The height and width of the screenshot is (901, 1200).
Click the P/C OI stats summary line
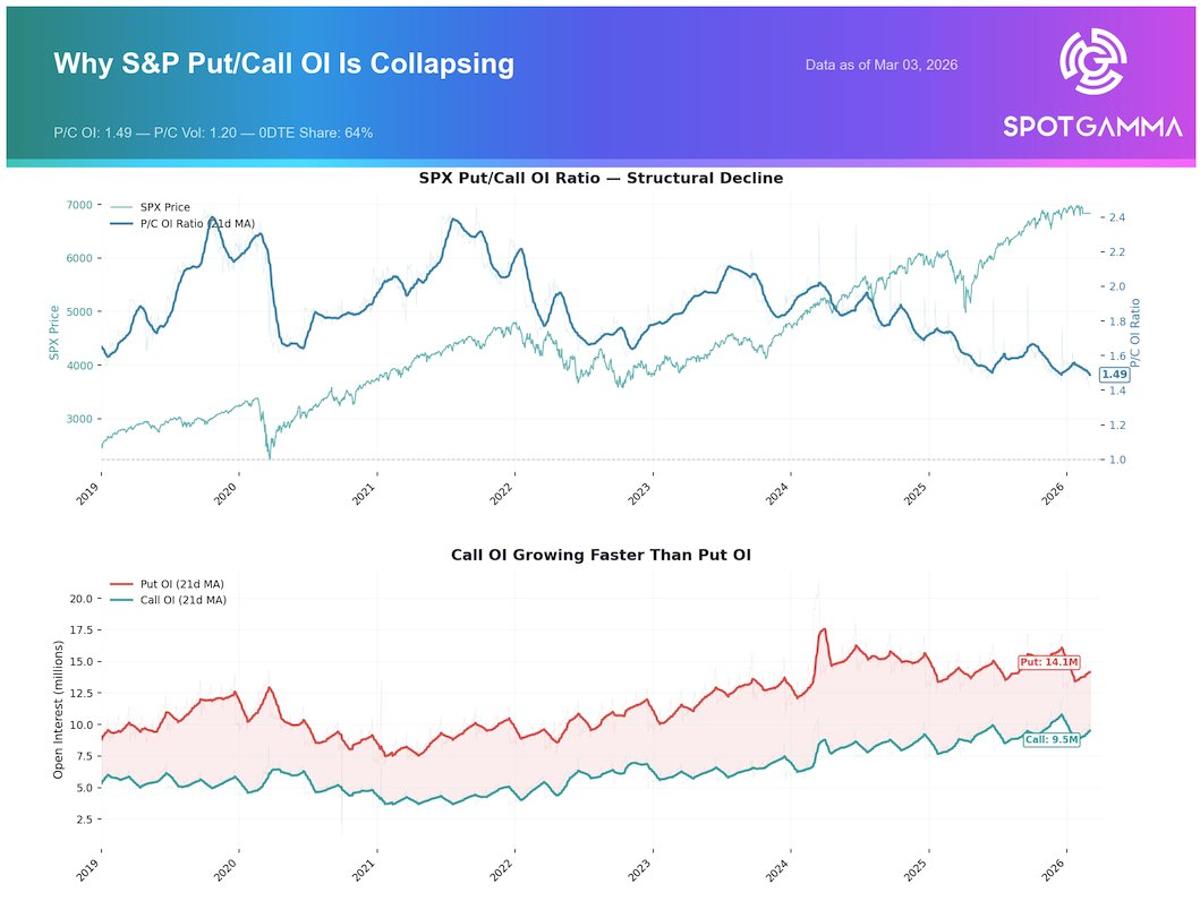pos(214,132)
